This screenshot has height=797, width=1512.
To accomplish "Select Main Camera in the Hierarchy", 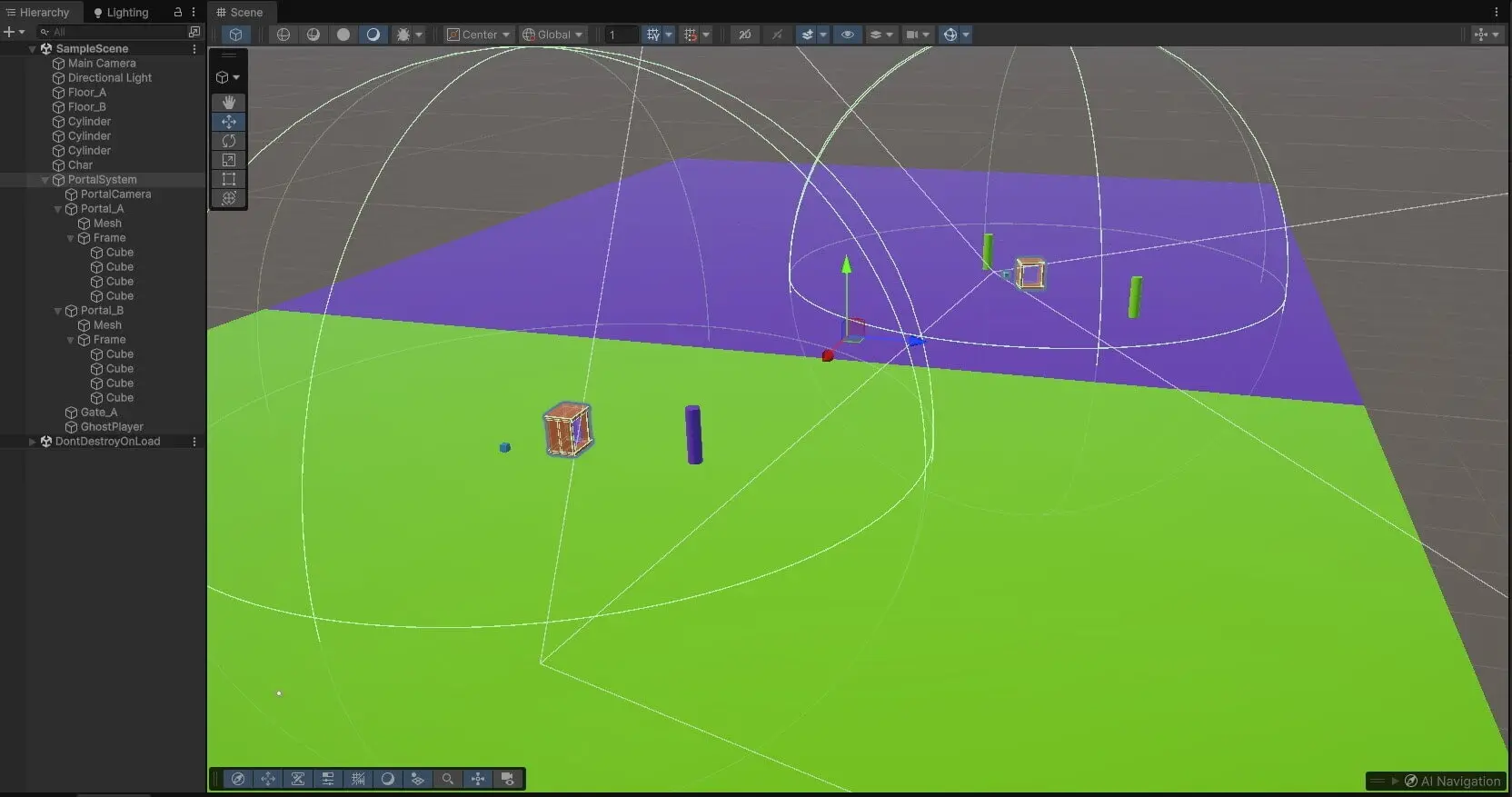I will pyautogui.click(x=102, y=64).
